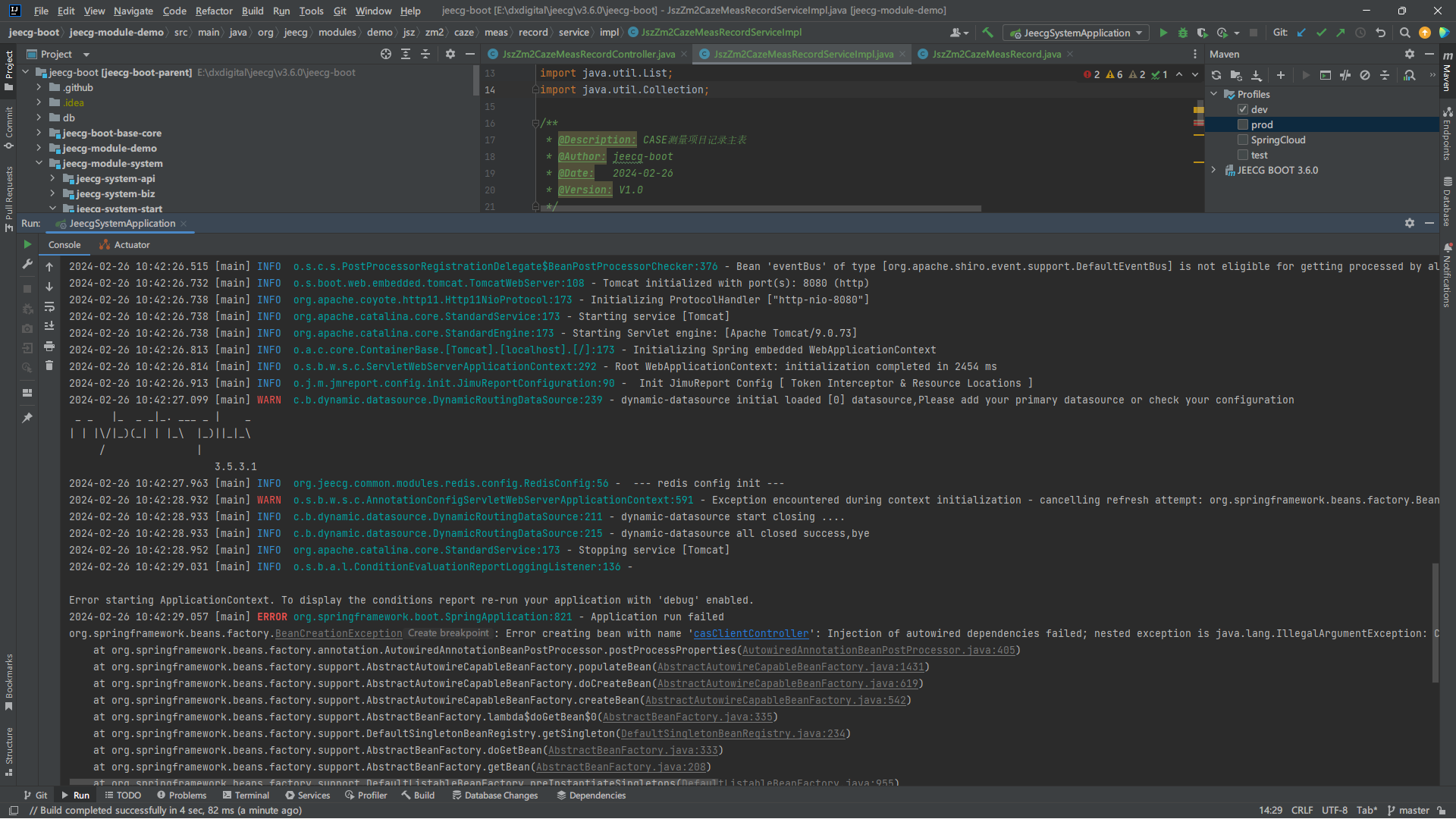Viewport: 1456px width, 819px height.
Task: Open the Project view mode dropdown
Action: tap(86, 55)
